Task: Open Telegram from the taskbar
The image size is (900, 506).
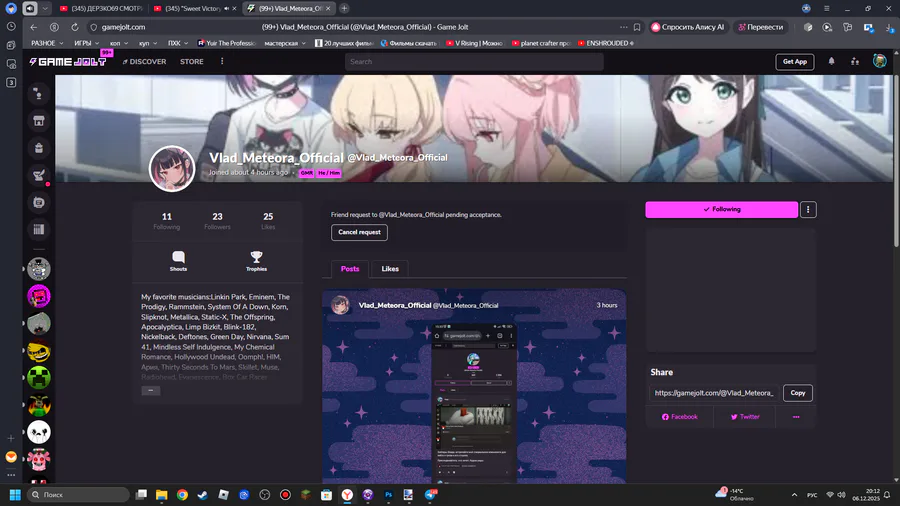Action: [430, 495]
